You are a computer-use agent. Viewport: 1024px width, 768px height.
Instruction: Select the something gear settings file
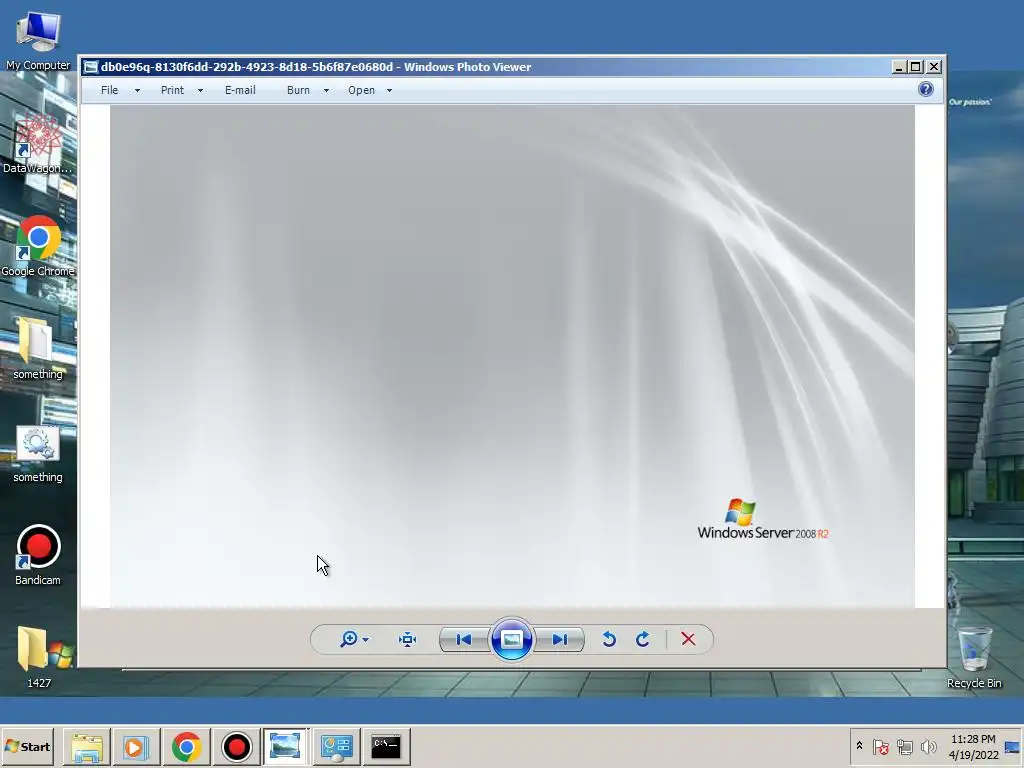38,454
